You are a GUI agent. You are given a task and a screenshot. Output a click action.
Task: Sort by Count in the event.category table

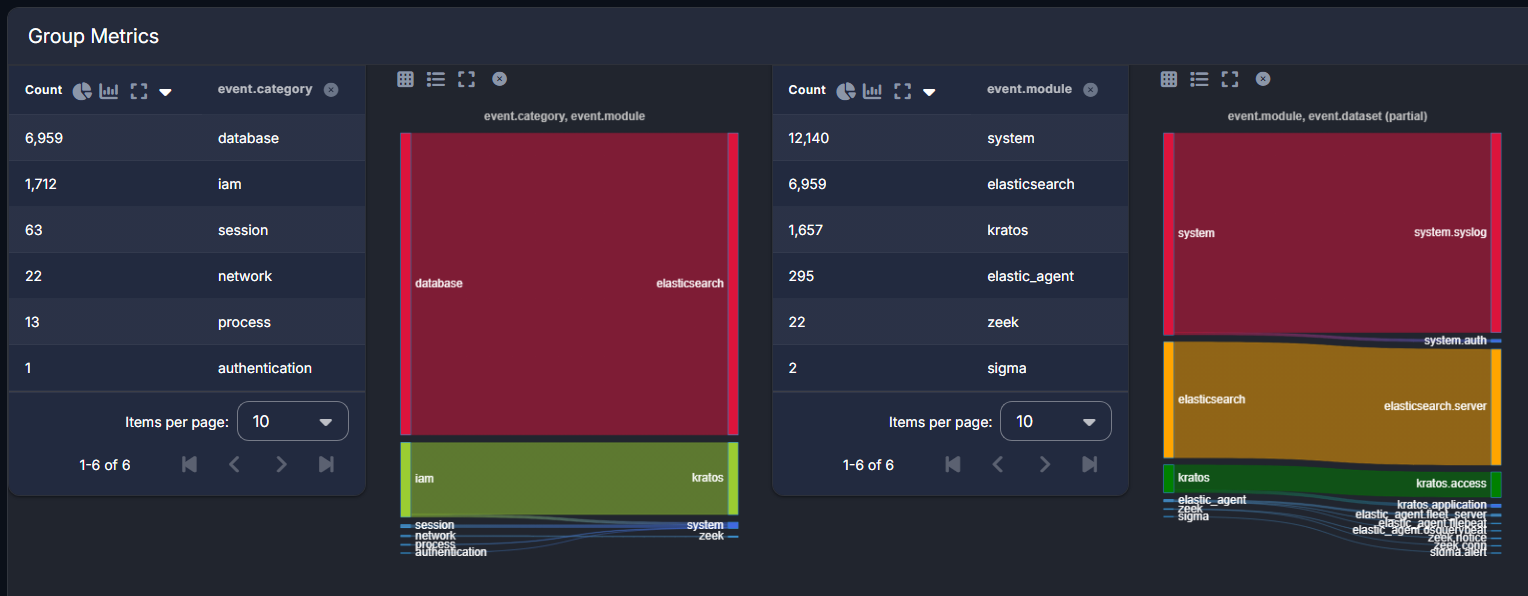(44, 90)
